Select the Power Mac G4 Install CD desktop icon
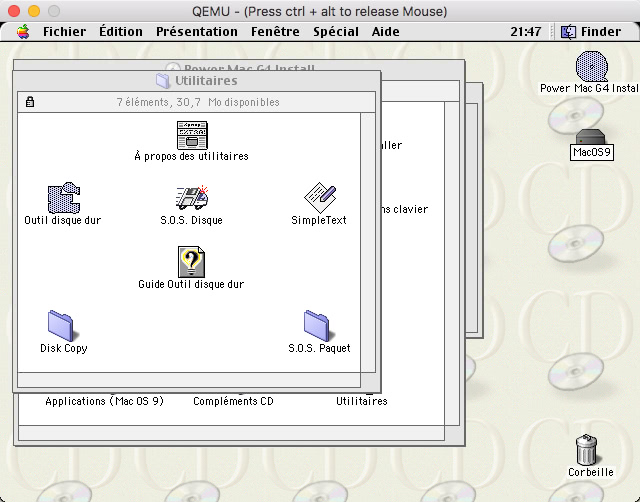The width and height of the screenshot is (640, 502). (591, 66)
